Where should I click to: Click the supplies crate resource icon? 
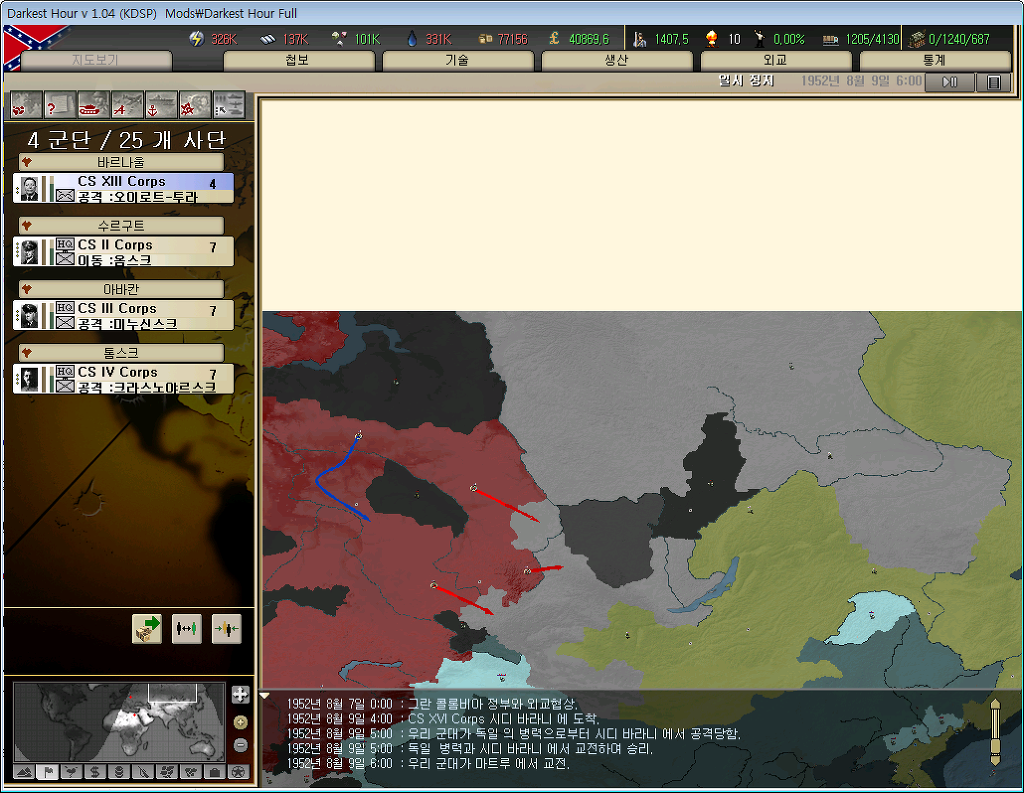pyautogui.click(x=485, y=39)
